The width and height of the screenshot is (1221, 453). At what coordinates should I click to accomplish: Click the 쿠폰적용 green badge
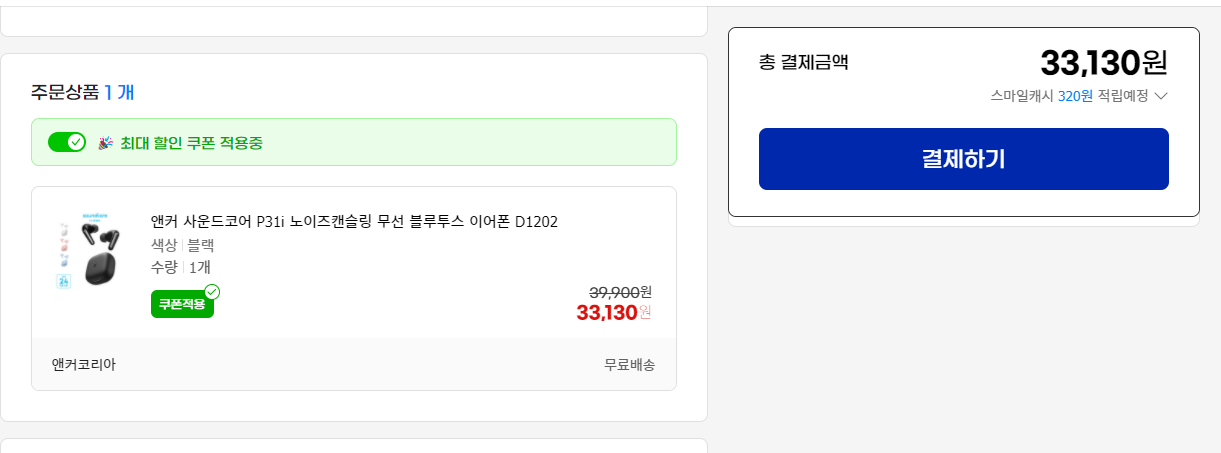[x=181, y=304]
